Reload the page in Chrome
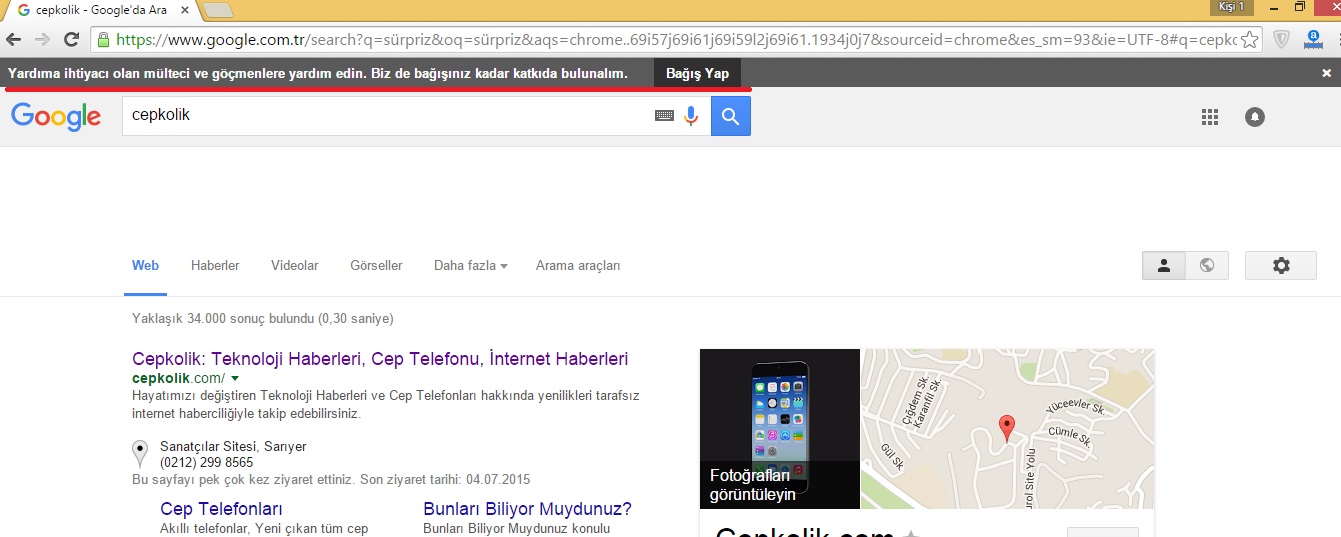Viewport: 1341px width, 537px height. click(x=71, y=40)
